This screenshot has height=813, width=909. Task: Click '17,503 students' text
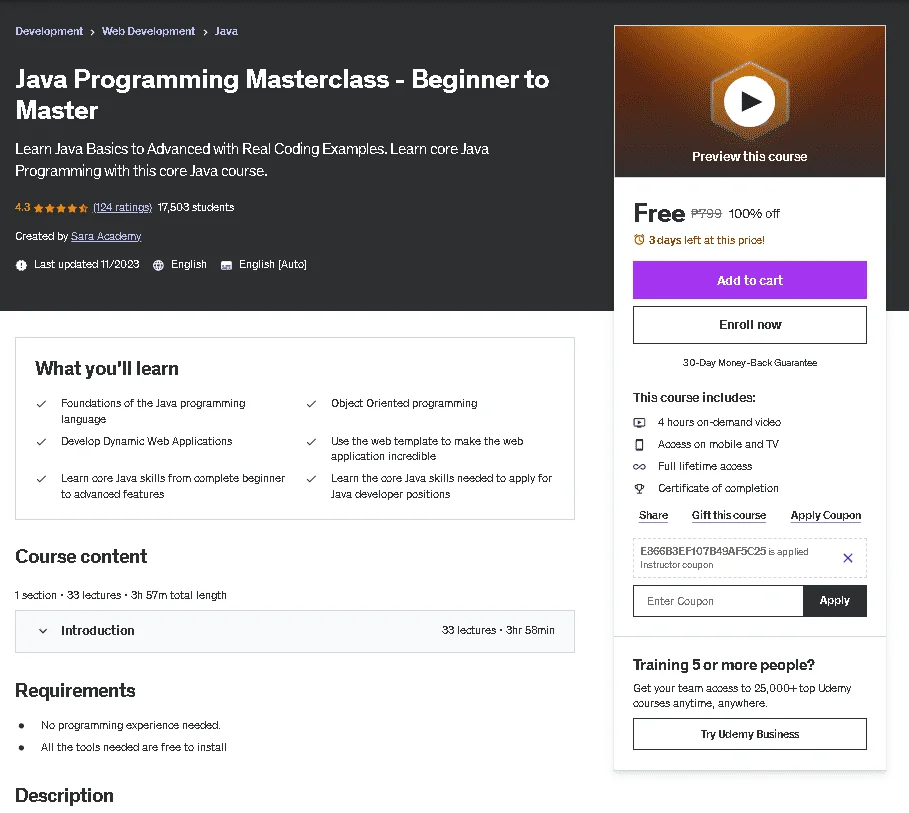pos(196,208)
